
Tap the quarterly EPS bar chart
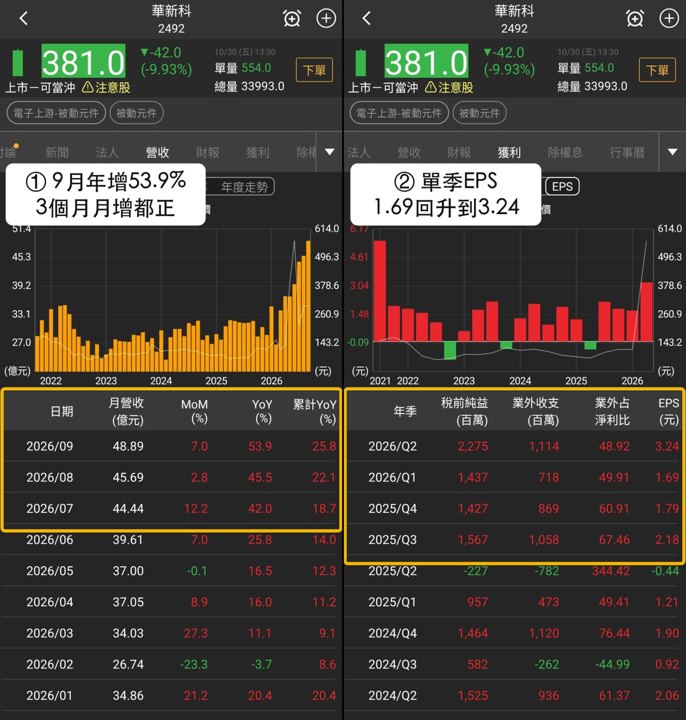coord(513,300)
